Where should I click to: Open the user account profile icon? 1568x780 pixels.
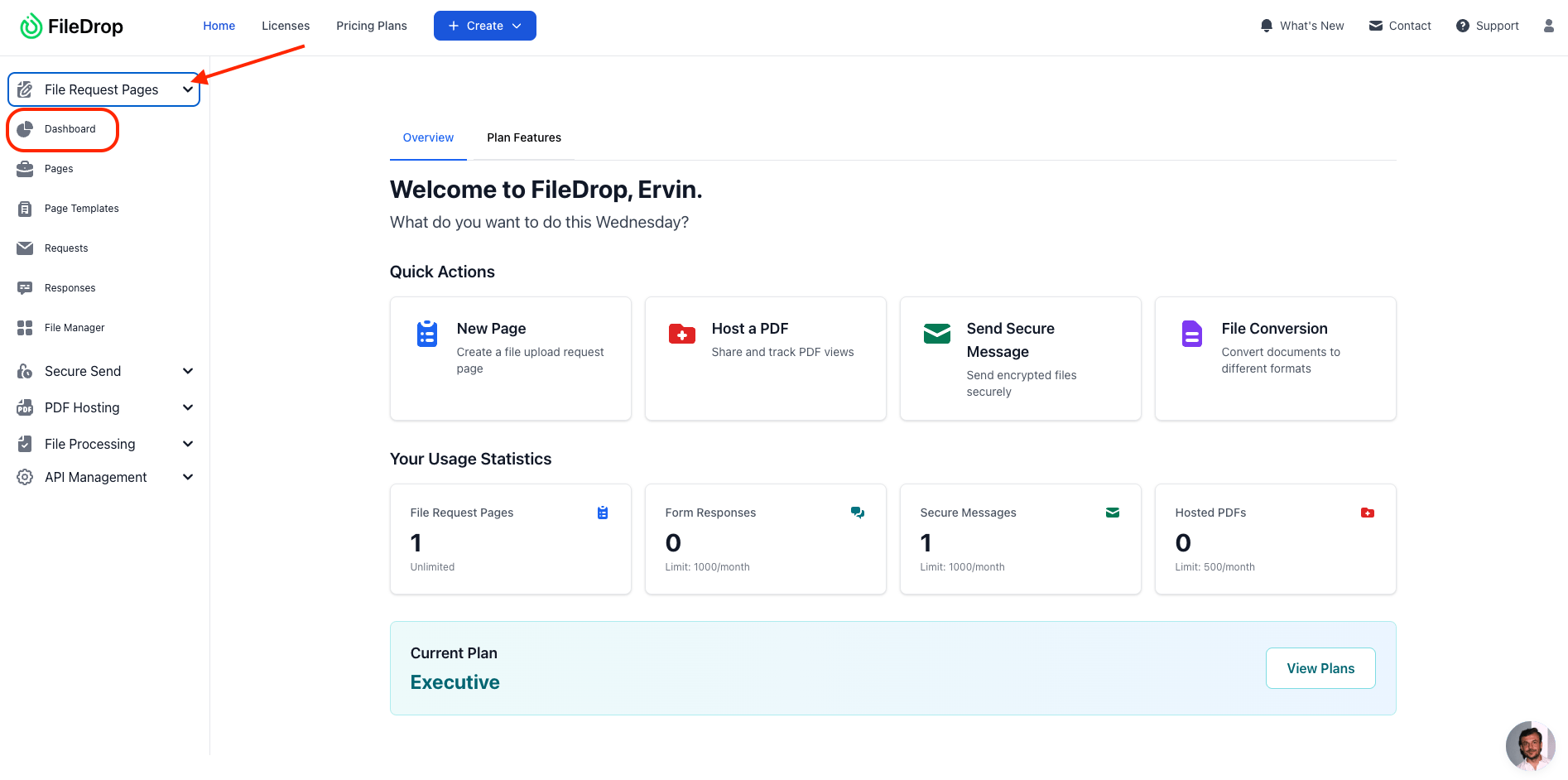(1548, 26)
